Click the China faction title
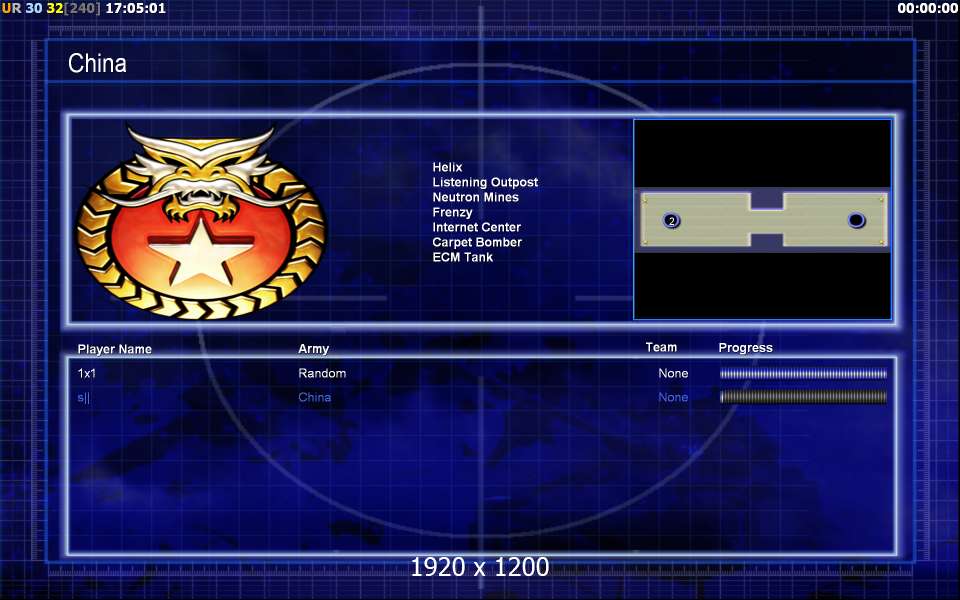Viewport: 960px width, 600px height. 97,63
